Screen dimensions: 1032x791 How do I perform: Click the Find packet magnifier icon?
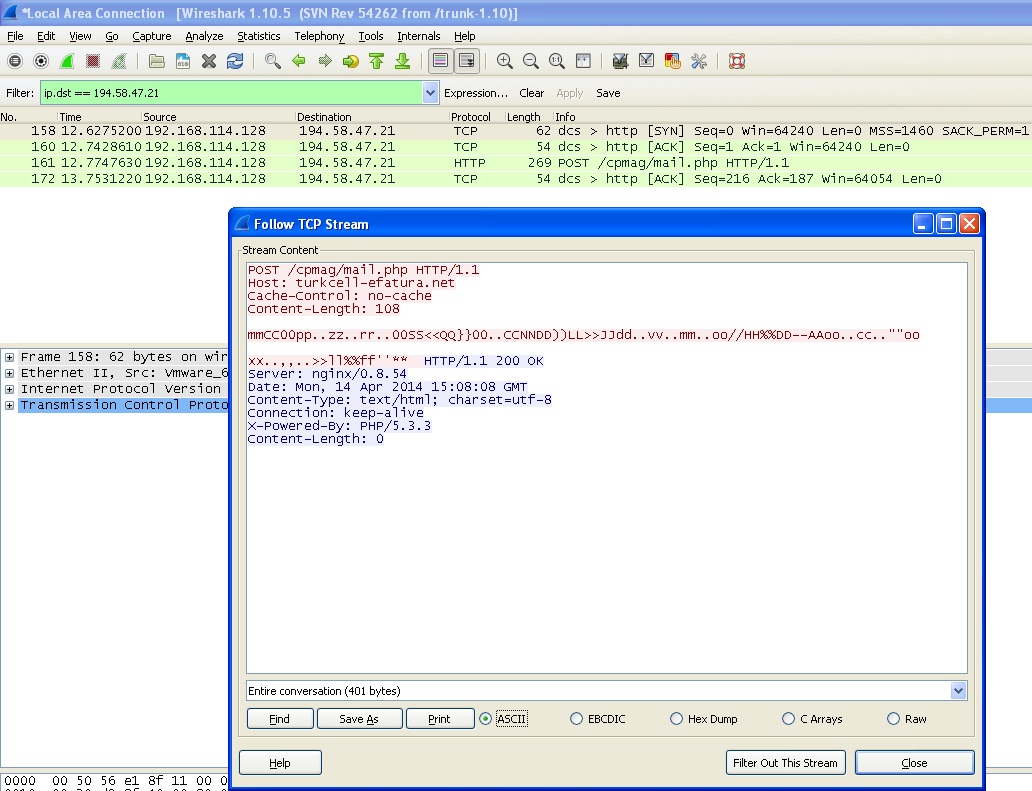[x=273, y=61]
